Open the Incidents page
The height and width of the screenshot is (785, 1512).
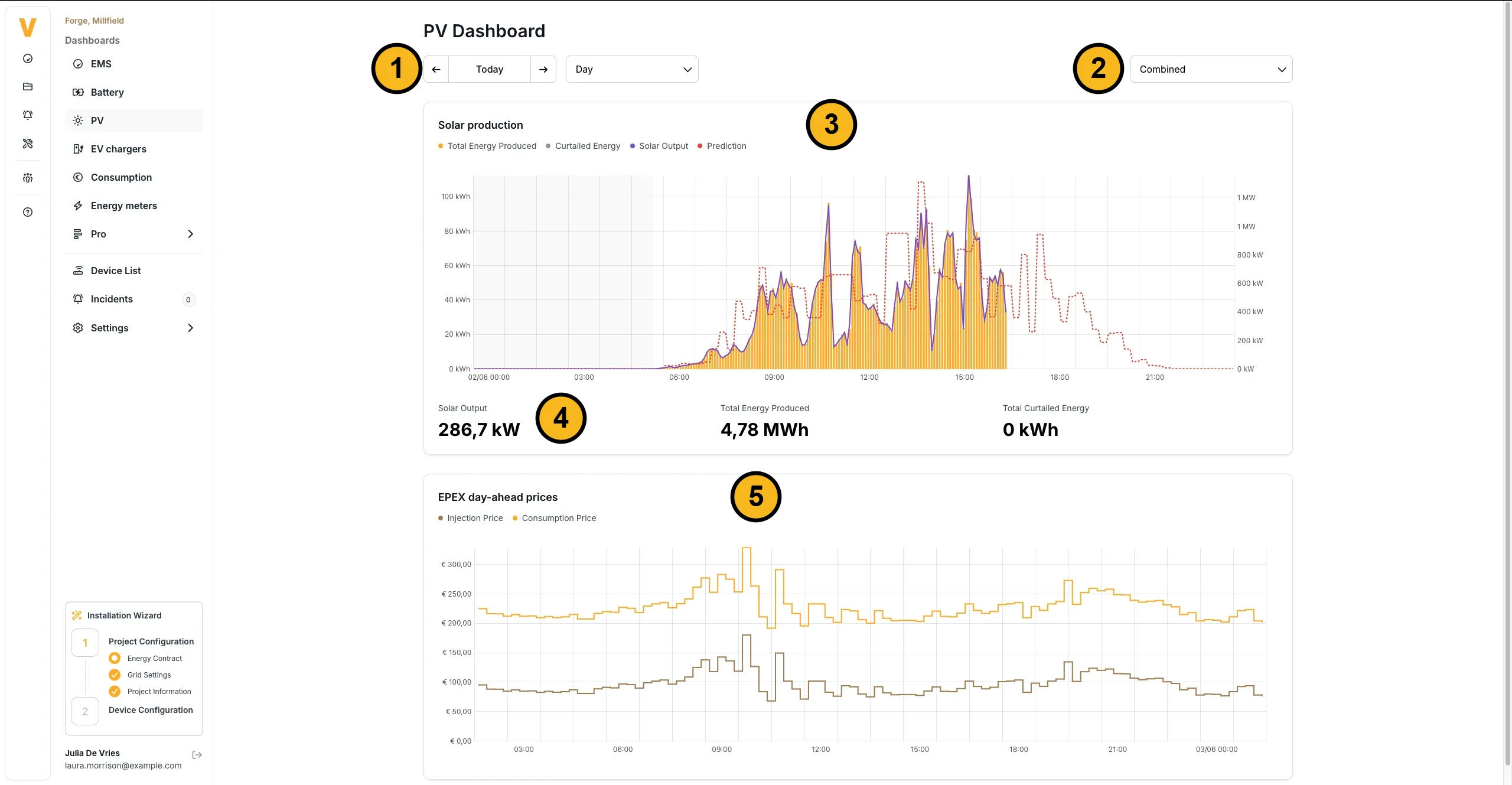[134, 299]
